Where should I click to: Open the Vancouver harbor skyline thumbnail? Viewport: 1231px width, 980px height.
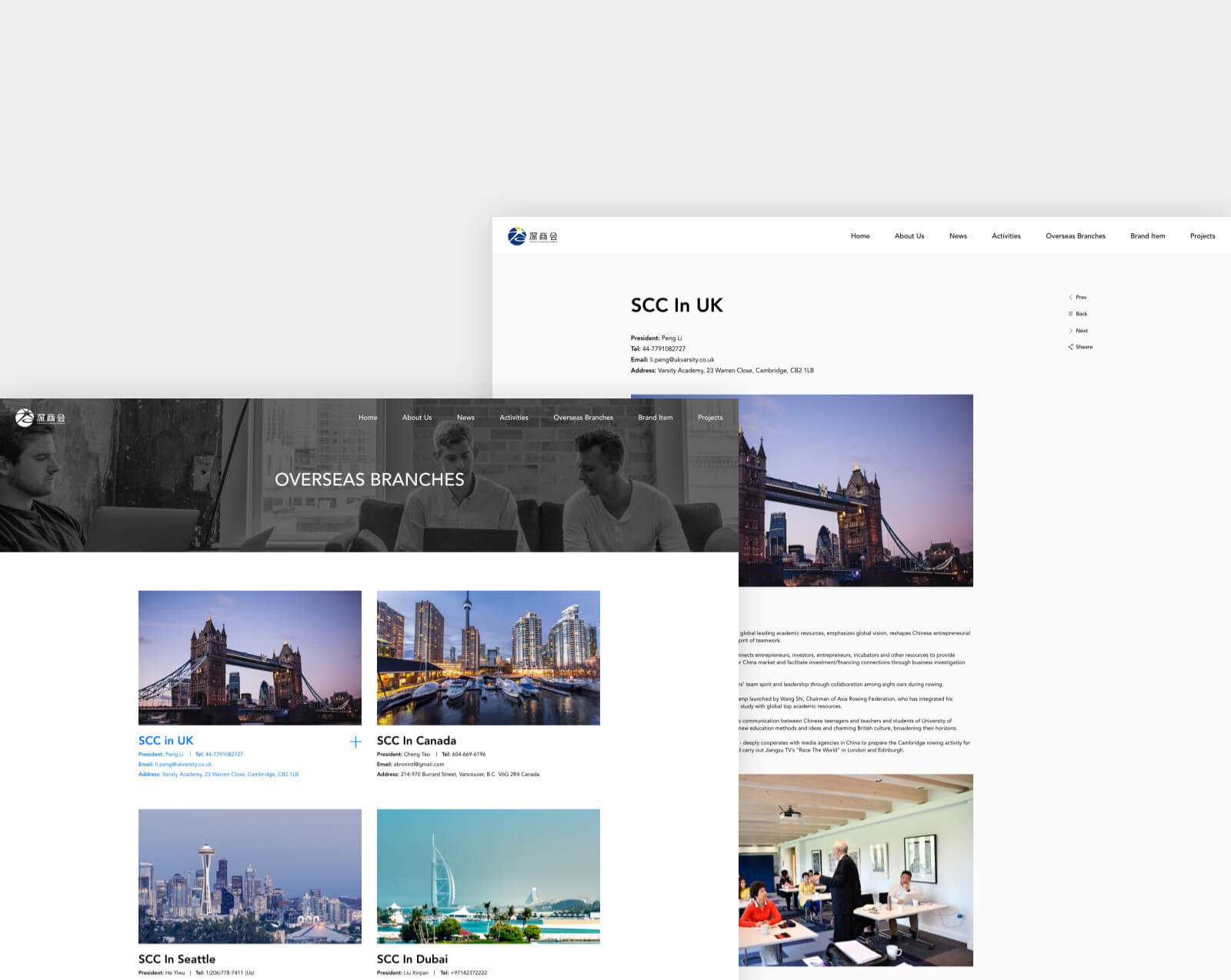click(x=488, y=658)
